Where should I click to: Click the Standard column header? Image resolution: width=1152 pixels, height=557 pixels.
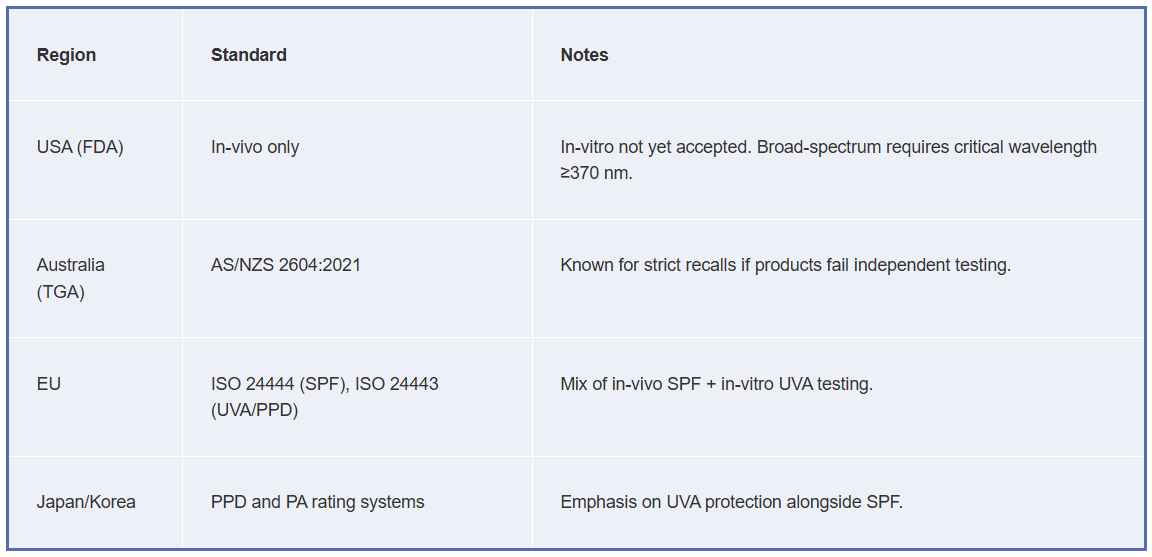[248, 55]
